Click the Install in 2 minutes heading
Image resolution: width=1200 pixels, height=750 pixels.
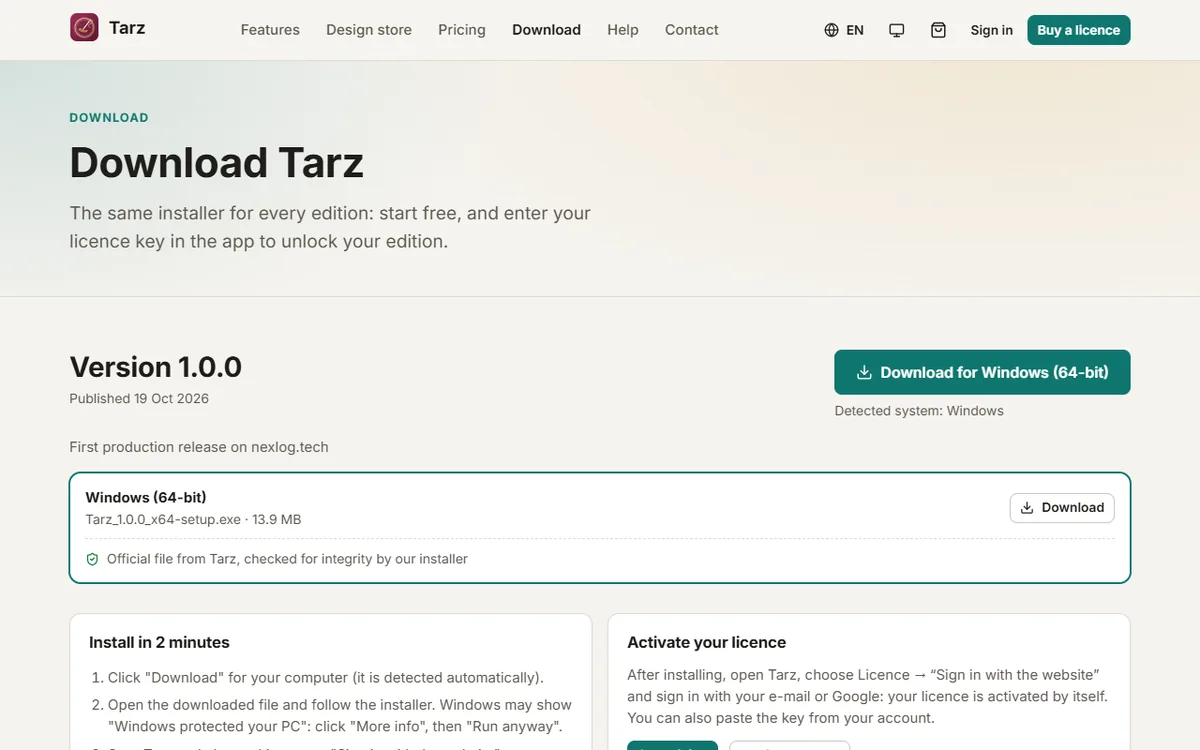(x=159, y=642)
